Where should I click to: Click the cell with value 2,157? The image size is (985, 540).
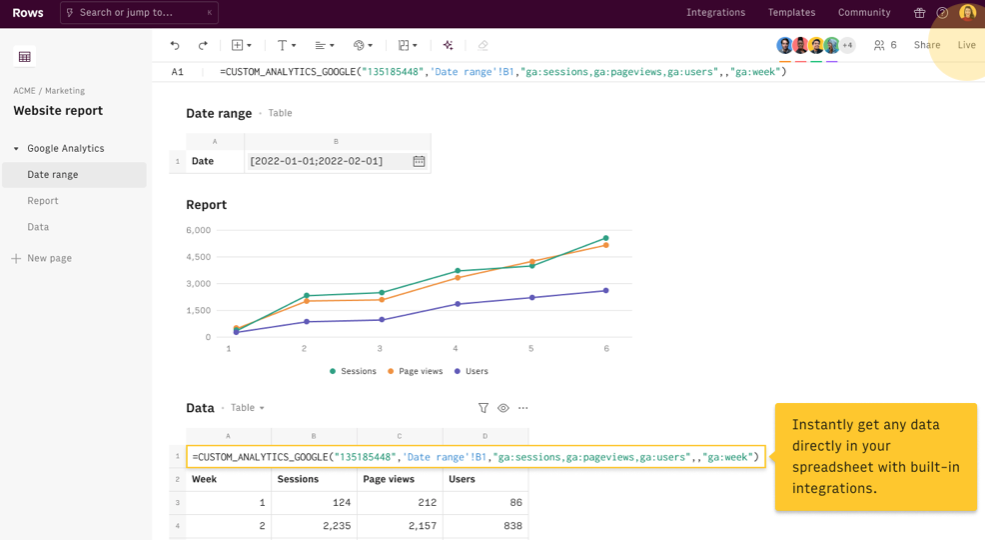tap(400, 526)
